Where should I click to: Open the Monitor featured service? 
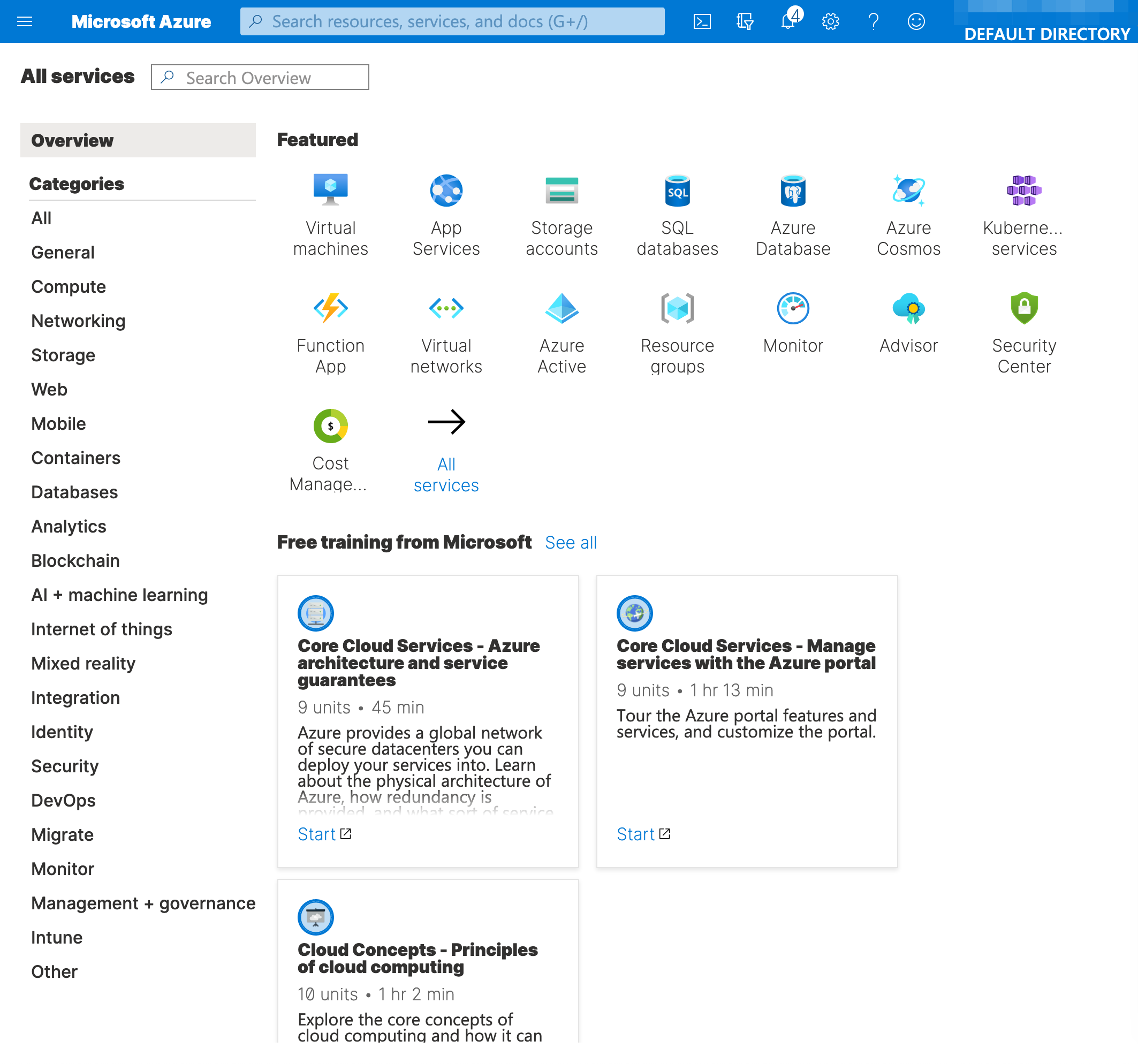pos(793,323)
